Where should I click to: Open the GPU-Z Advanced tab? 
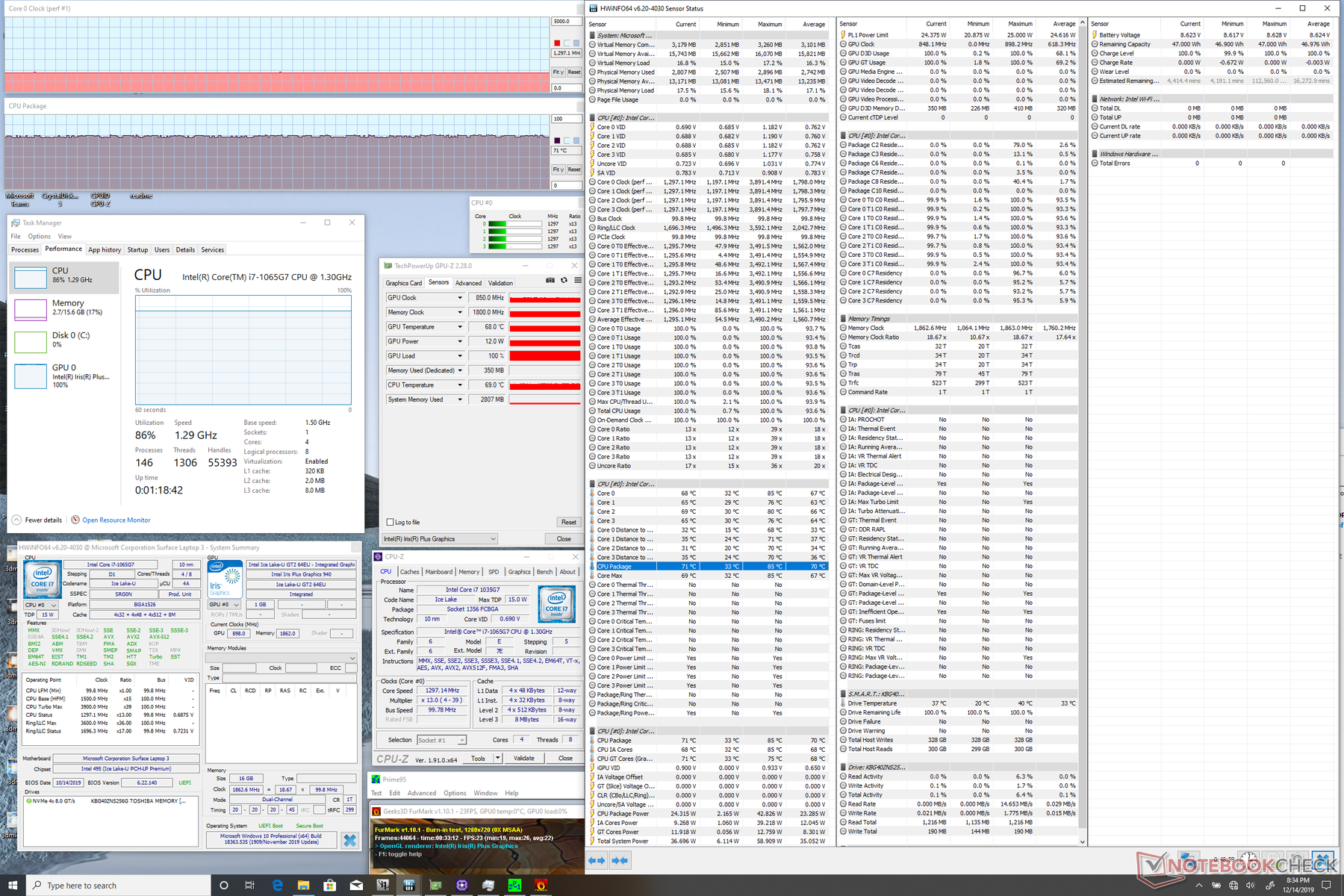tap(468, 283)
